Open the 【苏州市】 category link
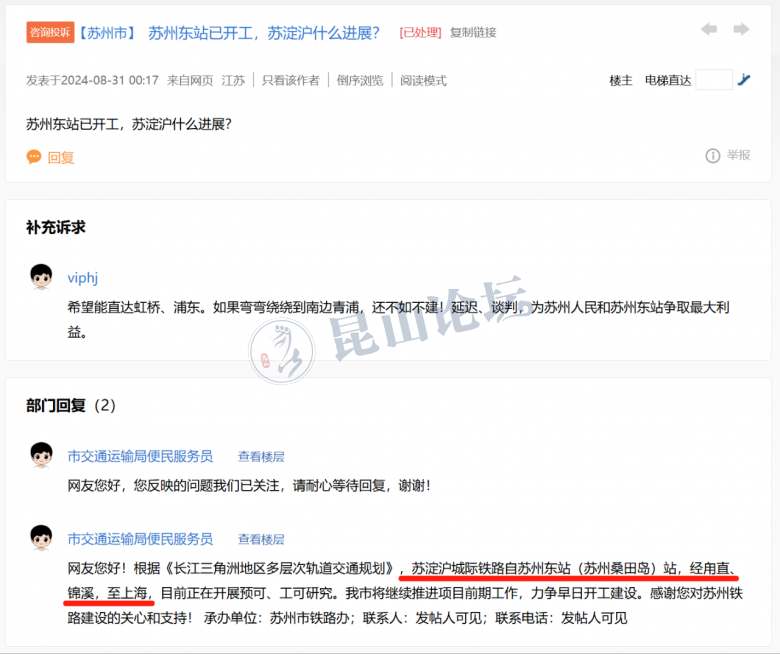Viewport: 780px width, 654px height. pyautogui.click(x=107, y=32)
